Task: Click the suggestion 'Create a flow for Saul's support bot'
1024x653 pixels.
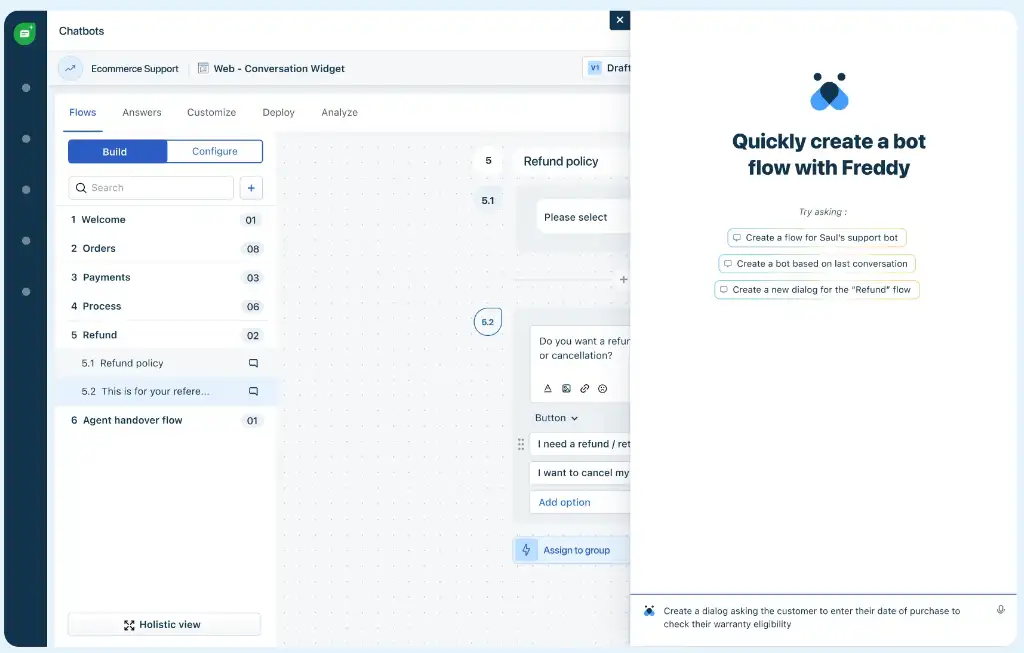Action: [817, 237]
